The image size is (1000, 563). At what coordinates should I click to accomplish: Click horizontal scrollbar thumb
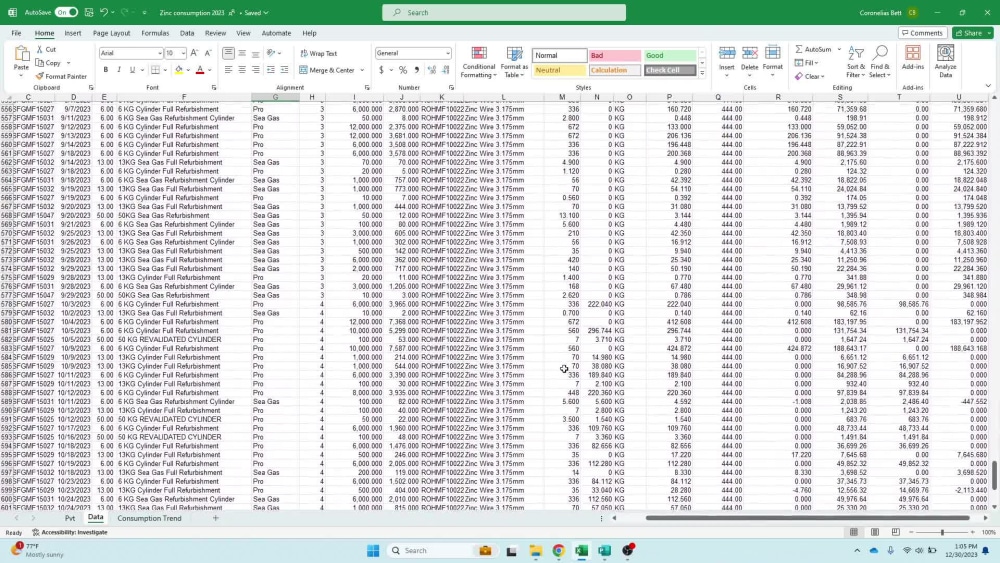807,518
